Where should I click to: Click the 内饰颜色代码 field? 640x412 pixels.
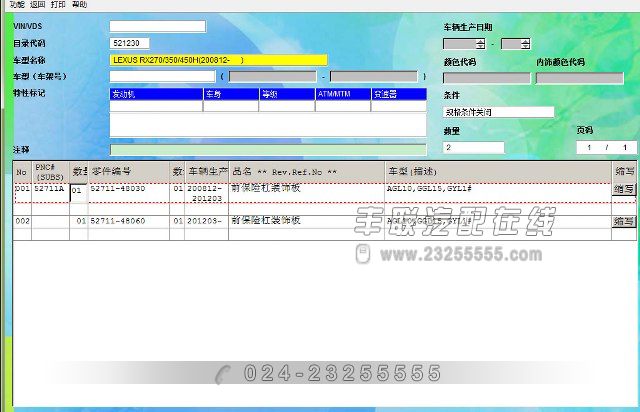(x=580, y=78)
